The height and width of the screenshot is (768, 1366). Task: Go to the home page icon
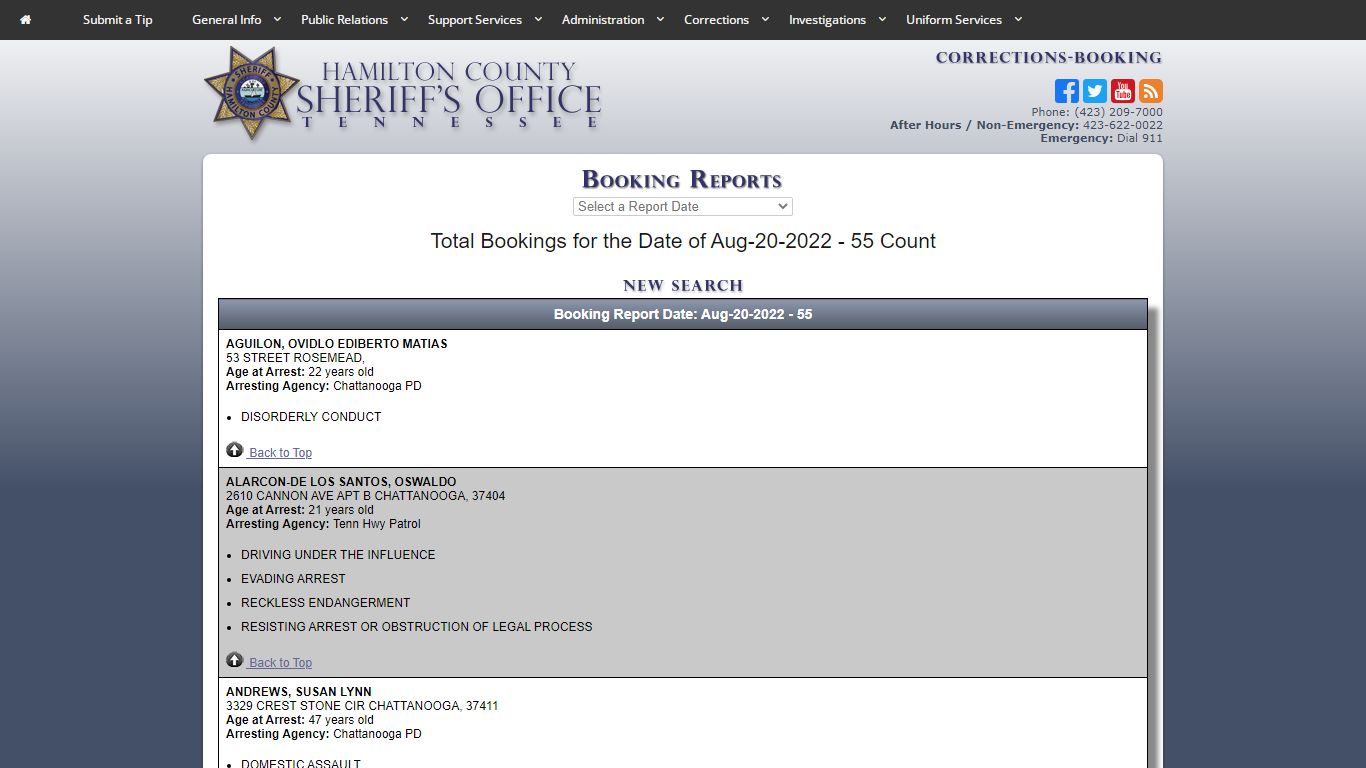tap(25, 20)
